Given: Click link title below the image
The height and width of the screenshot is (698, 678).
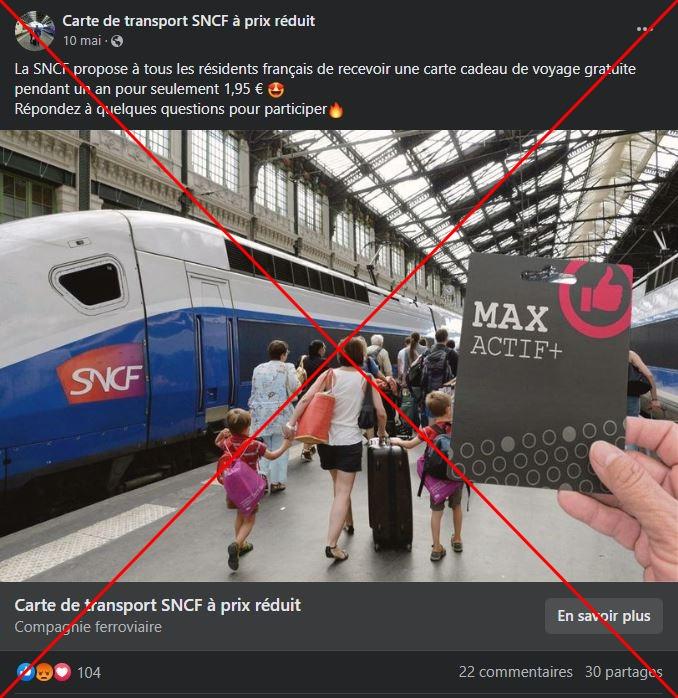Looking at the screenshot, I should point(158,605).
